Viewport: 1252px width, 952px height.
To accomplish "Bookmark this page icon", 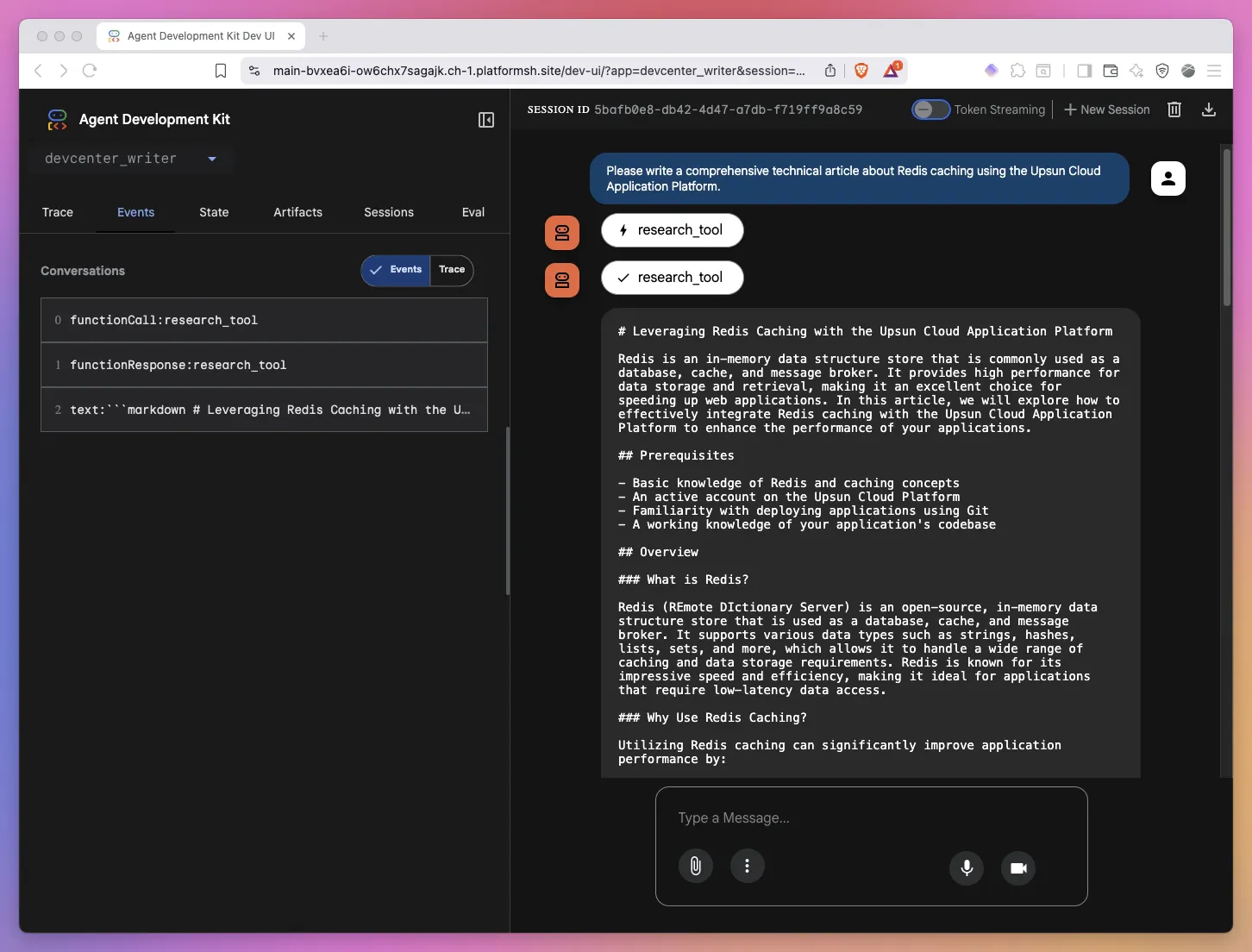I will tap(221, 71).
